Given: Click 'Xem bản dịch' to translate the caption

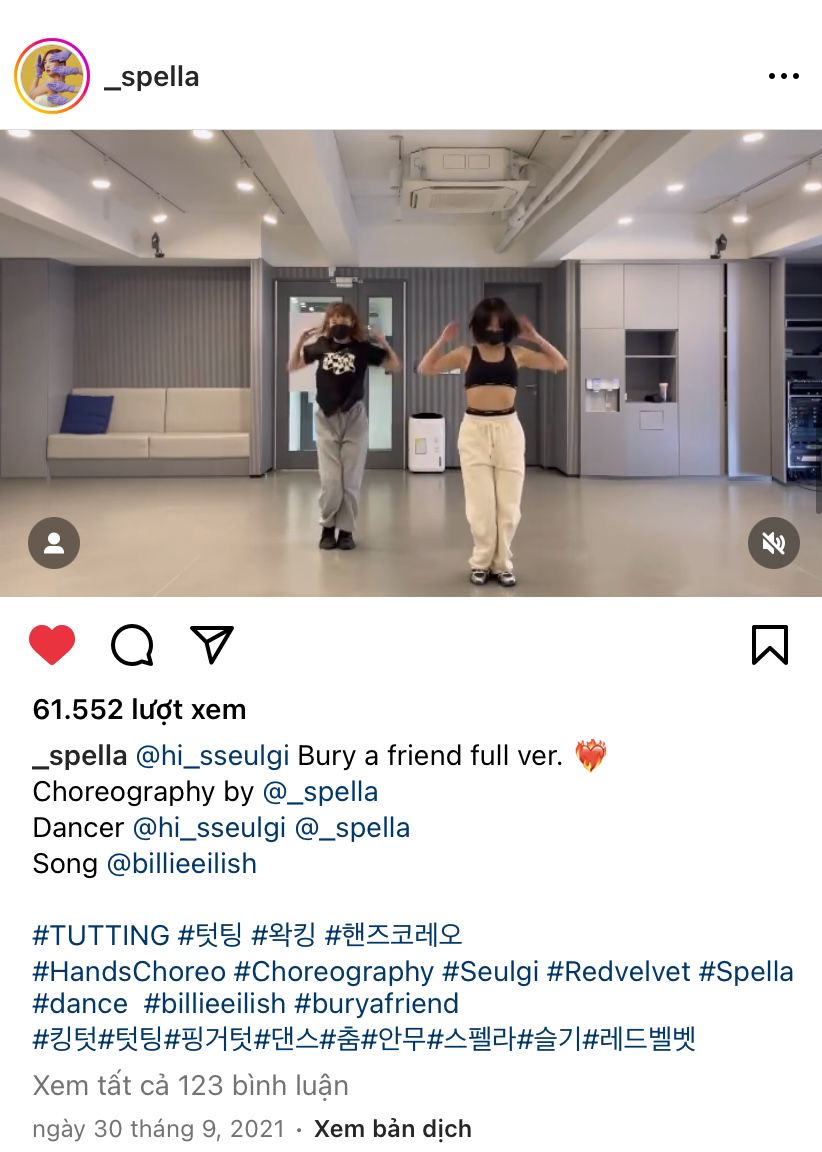Looking at the screenshot, I should (x=393, y=1128).
